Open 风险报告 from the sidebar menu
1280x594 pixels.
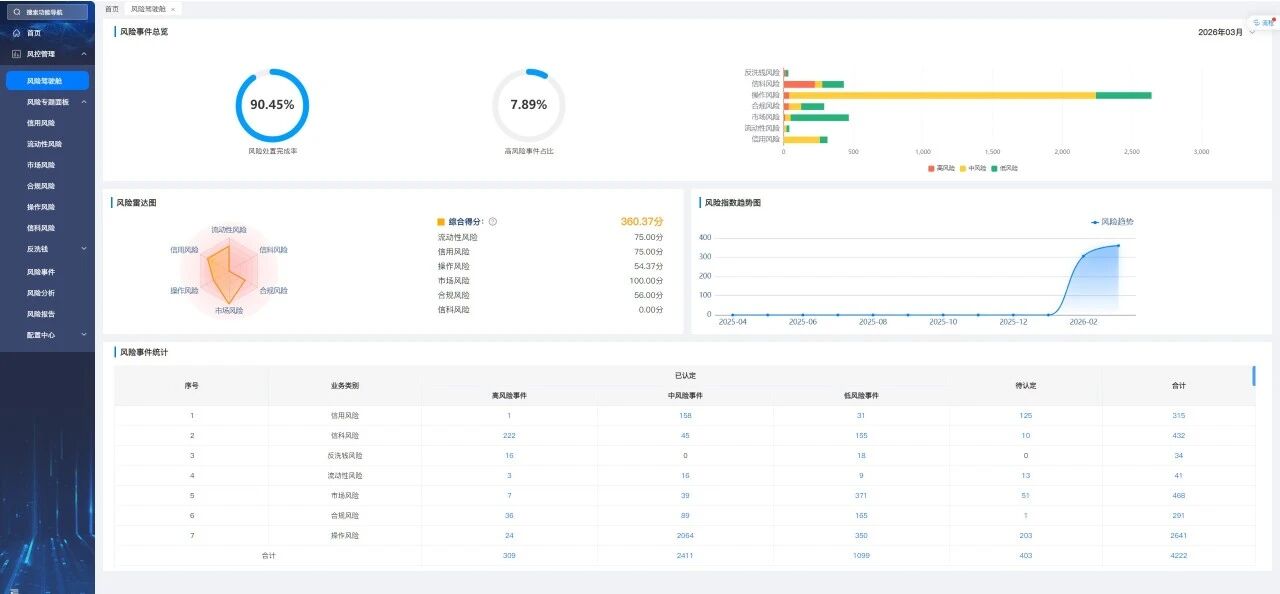point(41,314)
